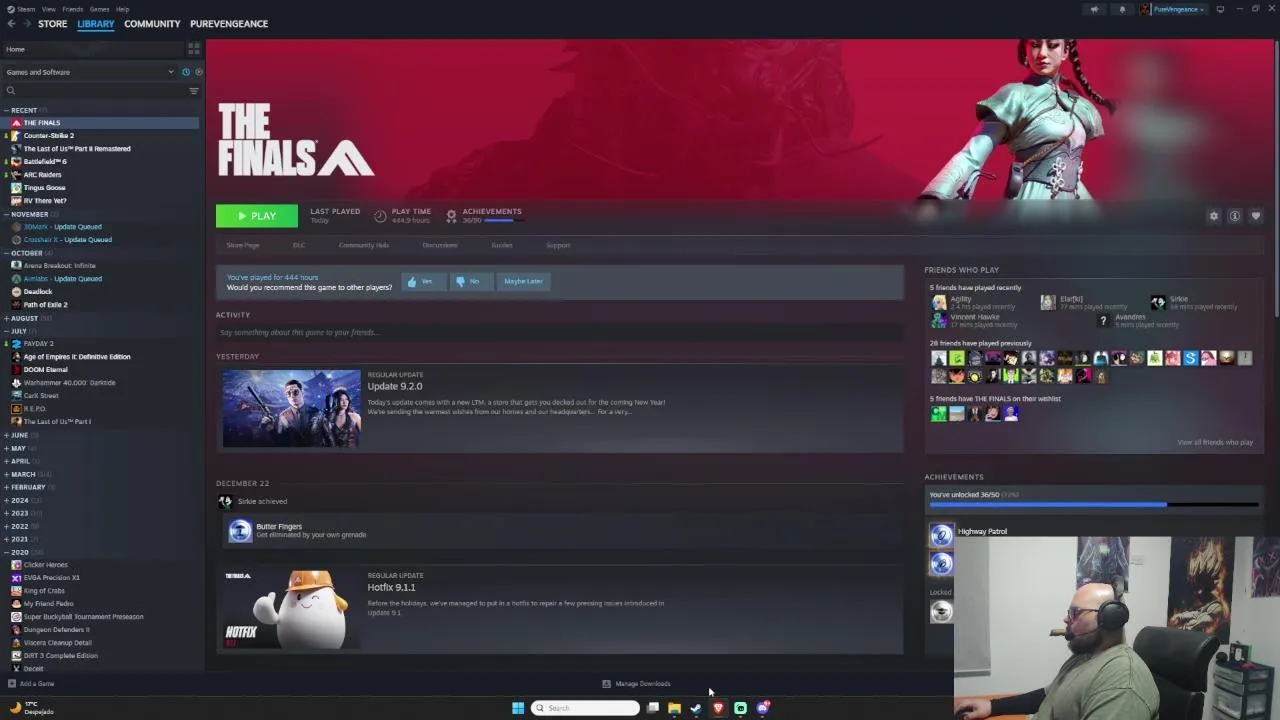Open notifications bell icon
This screenshot has width=1280, height=720.
(1122, 9)
